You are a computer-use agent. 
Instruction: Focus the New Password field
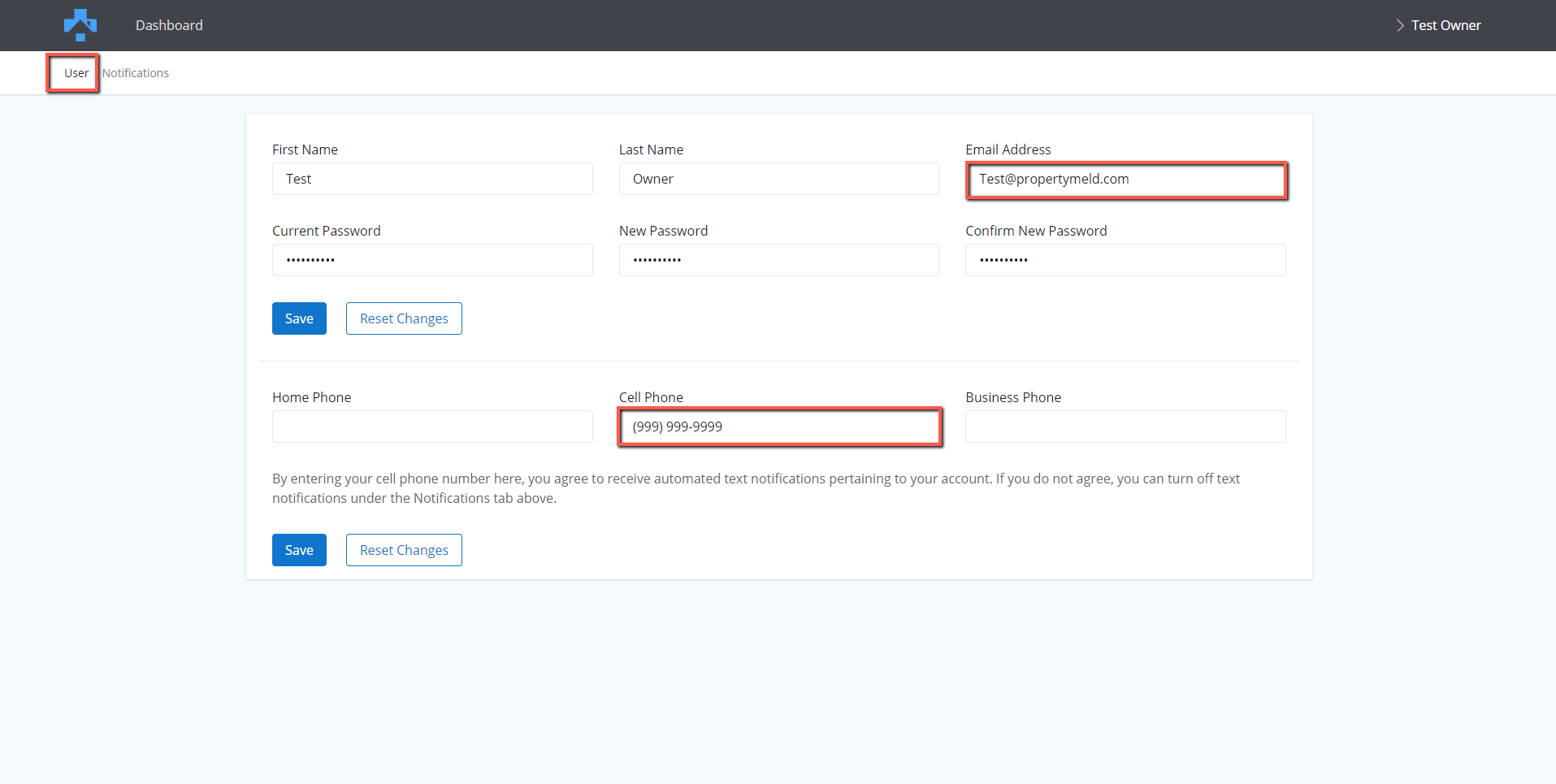(778, 260)
